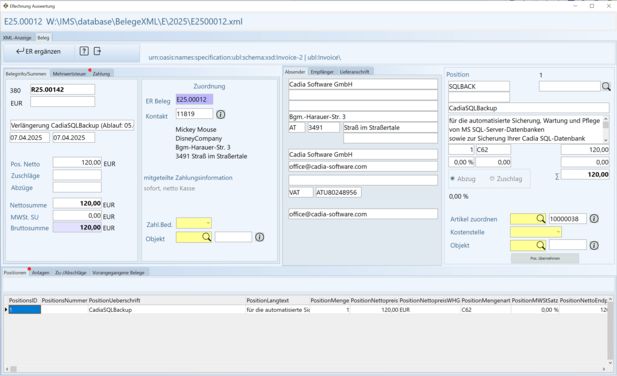Click the grid's vertical scrollbar down arrow
Viewport: 617px width, 376px height.
coord(610,363)
